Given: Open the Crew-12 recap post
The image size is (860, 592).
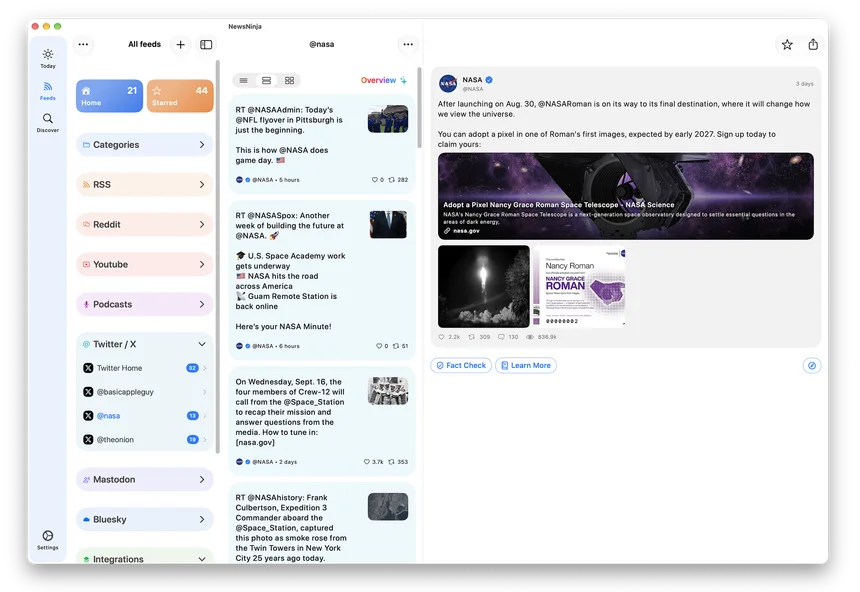Looking at the screenshot, I should click(322, 421).
